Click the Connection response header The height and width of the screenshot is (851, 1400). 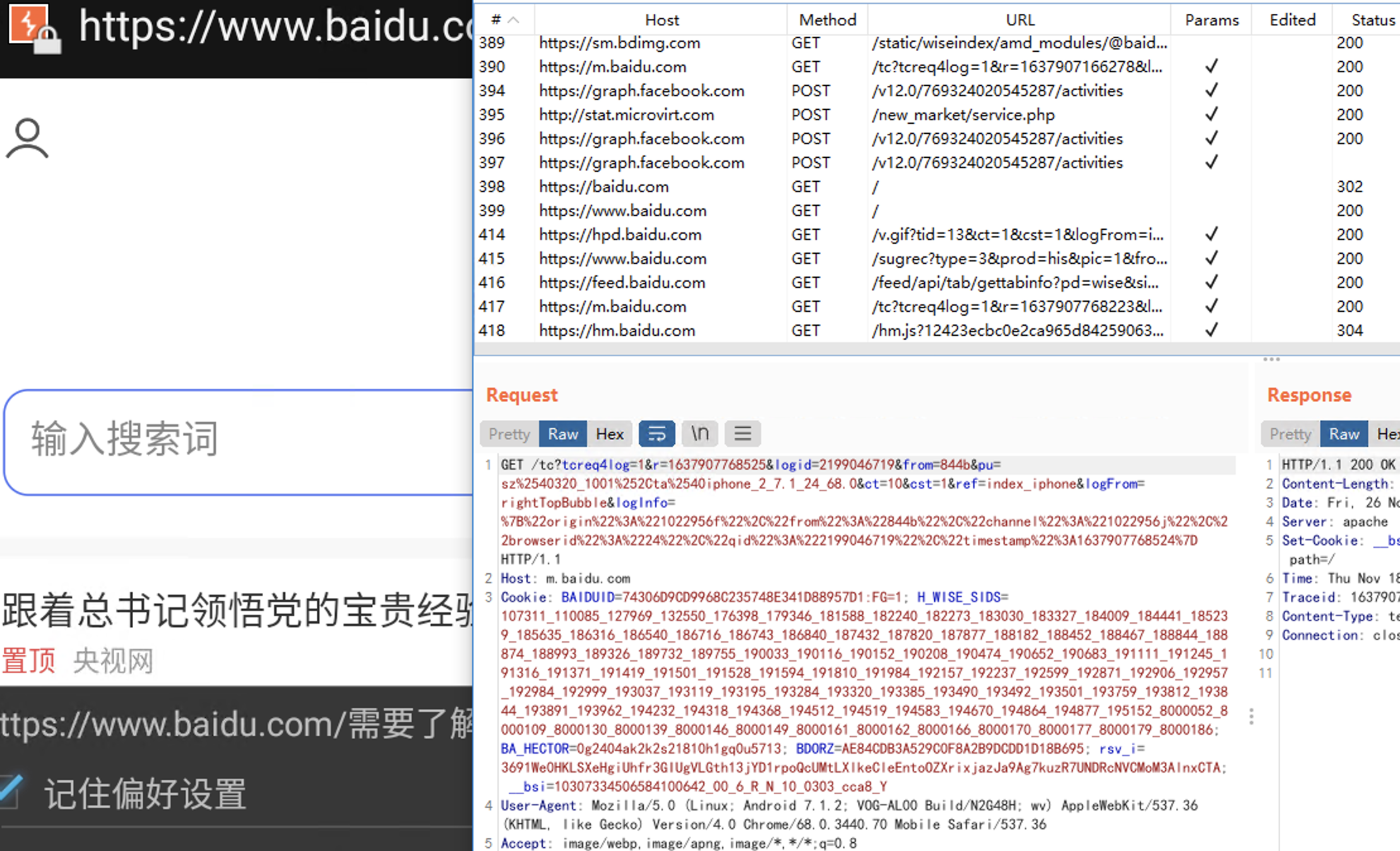[x=1341, y=635]
